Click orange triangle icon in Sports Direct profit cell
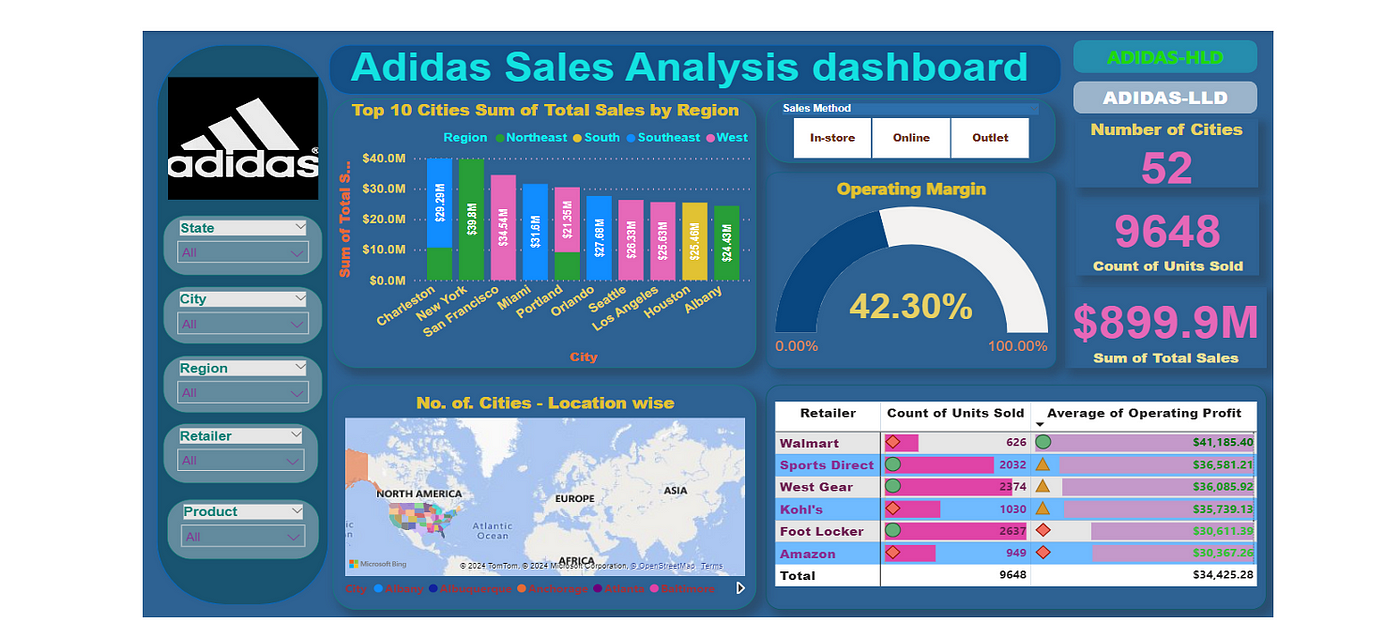Viewport: 1400px width, 622px height. (1043, 464)
